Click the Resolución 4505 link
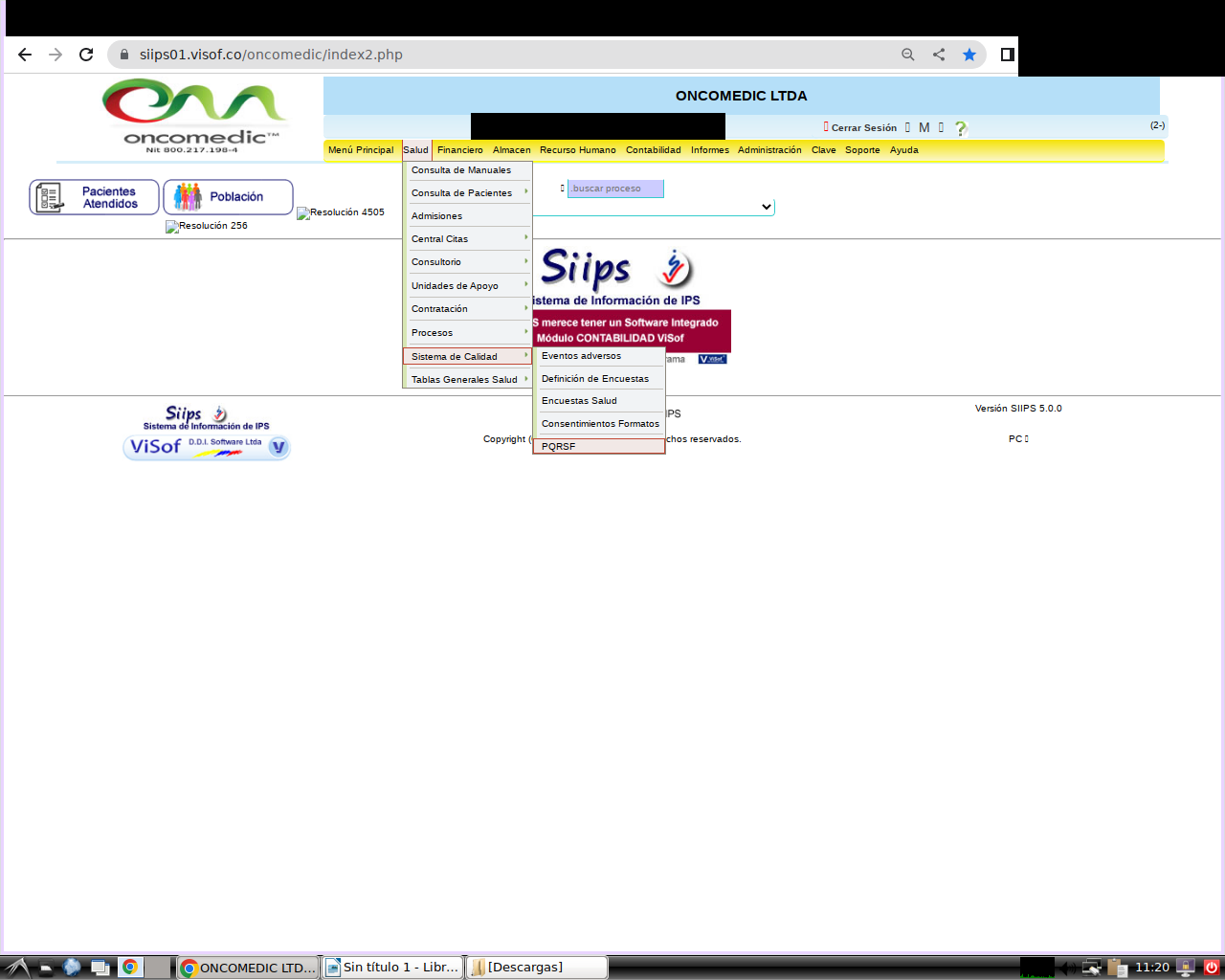This screenshot has height=980, width=1225. pos(341,212)
